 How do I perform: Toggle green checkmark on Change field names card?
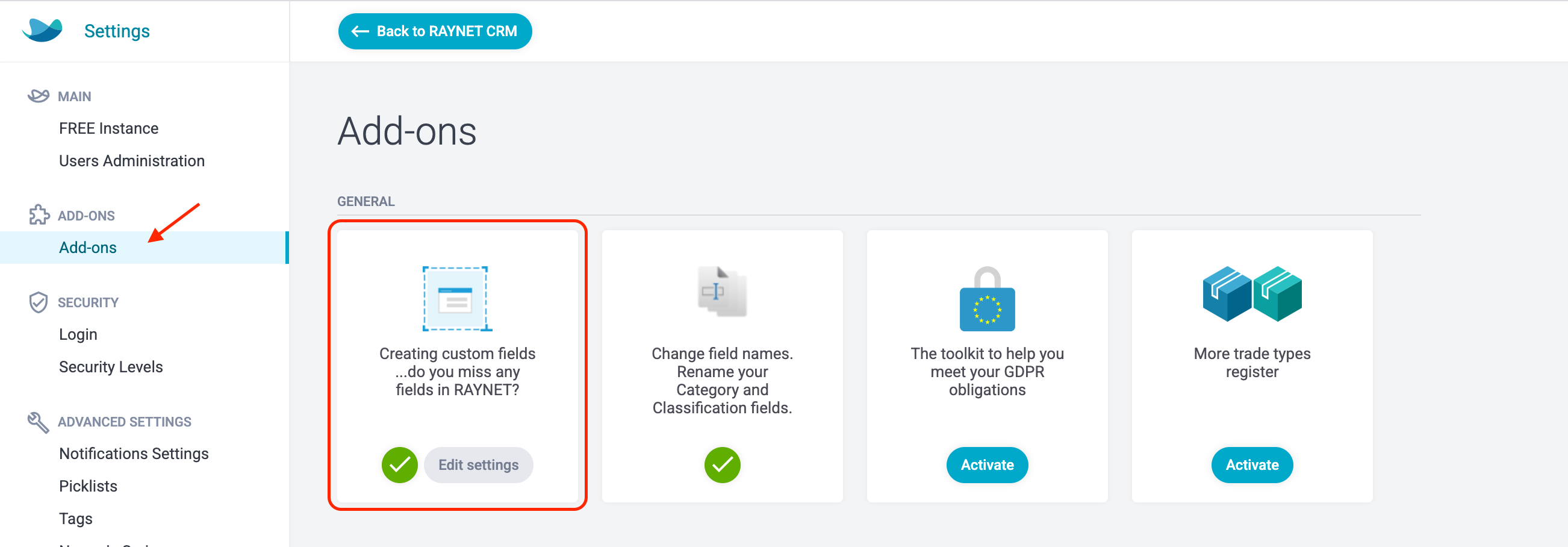point(722,464)
